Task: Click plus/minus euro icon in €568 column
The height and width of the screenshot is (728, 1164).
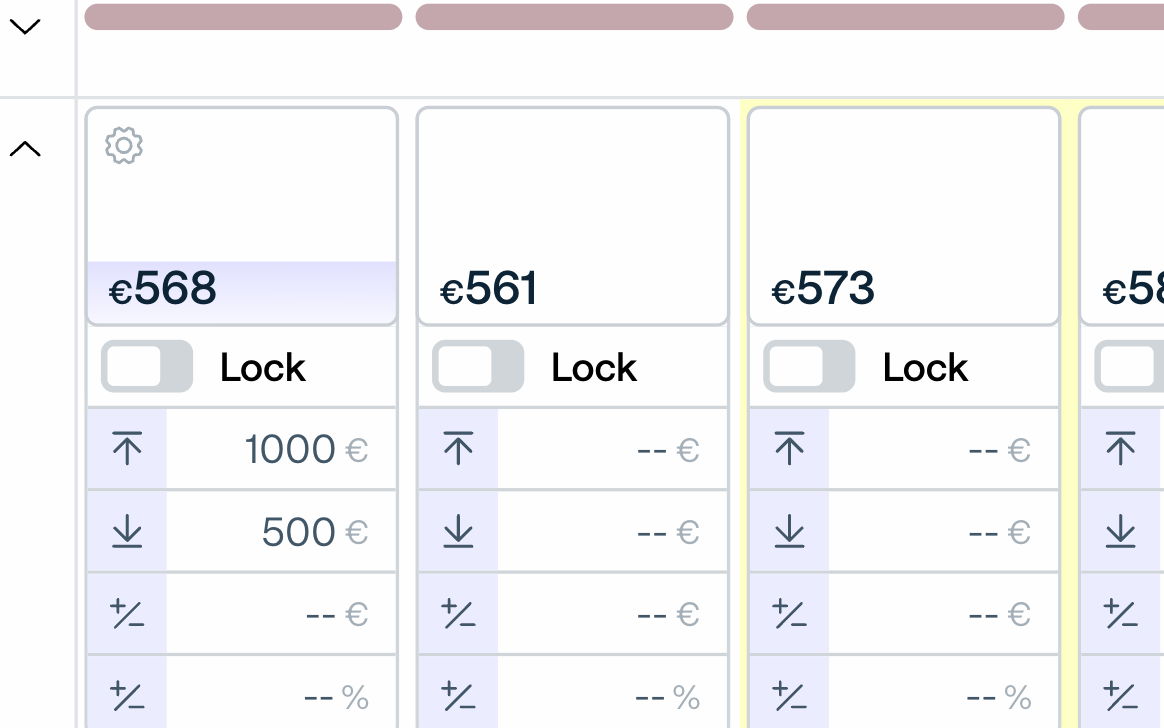Action: [127, 614]
